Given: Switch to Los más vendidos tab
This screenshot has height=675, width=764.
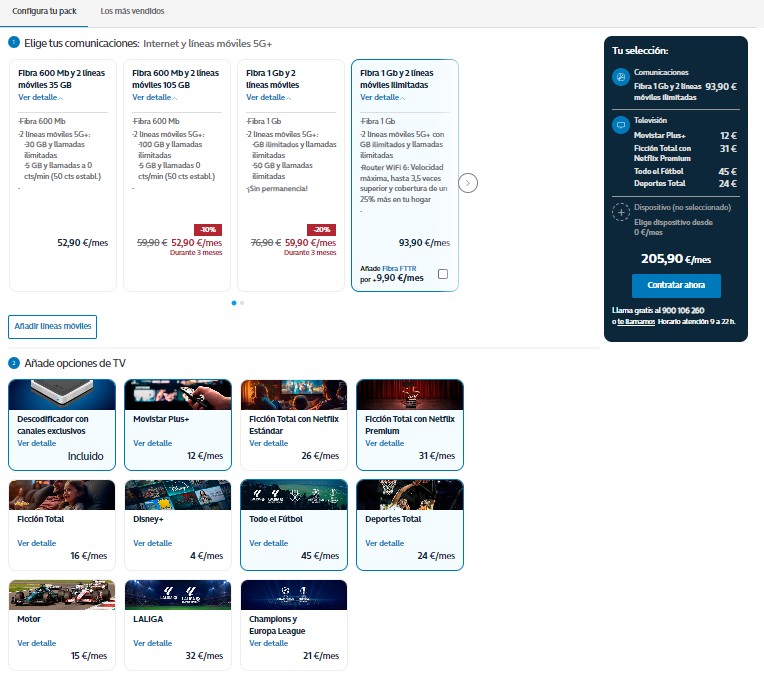Looking at the screenshot, I should pos(133,11).
